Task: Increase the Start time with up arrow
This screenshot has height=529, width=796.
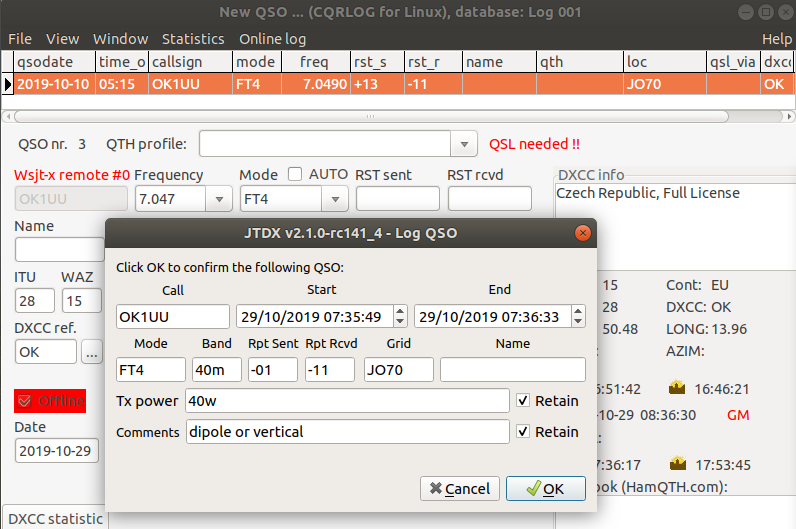Action: tap(400, 311)
